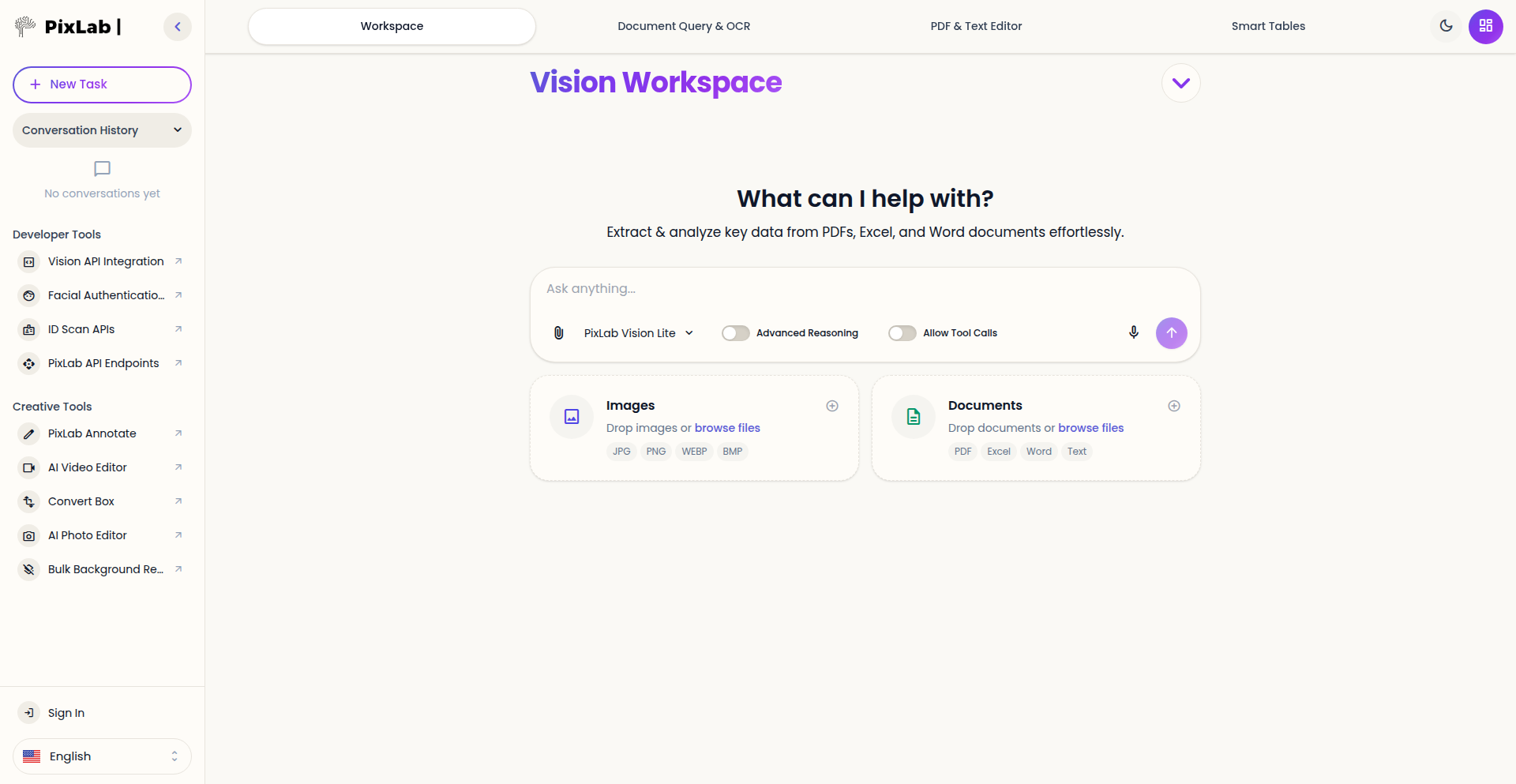Click the Bulk Background Remover icon

pos(29,569)
